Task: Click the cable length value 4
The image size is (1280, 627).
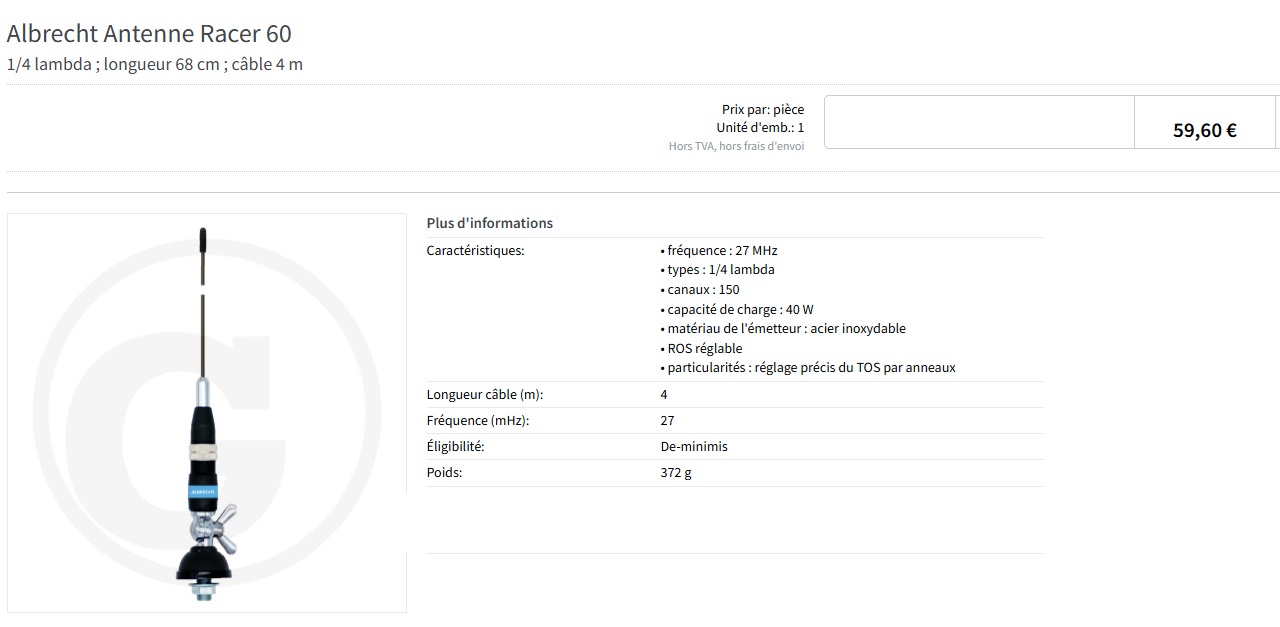Action: click(x=664, y=394)
